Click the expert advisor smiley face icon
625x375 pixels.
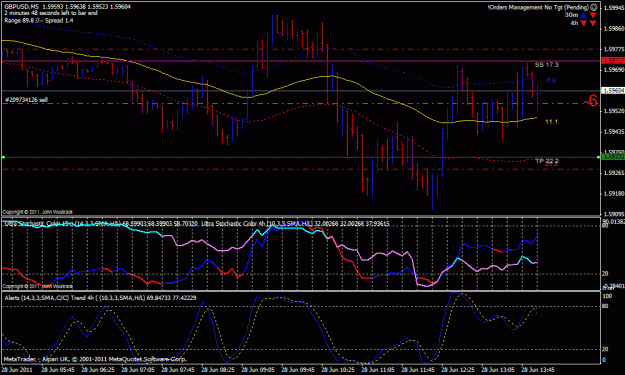coord(594,7)
